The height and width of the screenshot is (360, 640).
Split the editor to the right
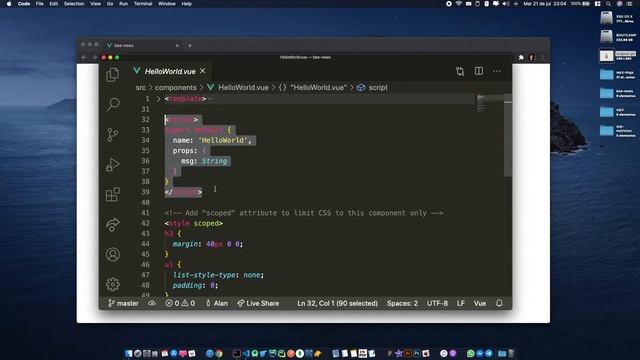click(x=479, y=71)
